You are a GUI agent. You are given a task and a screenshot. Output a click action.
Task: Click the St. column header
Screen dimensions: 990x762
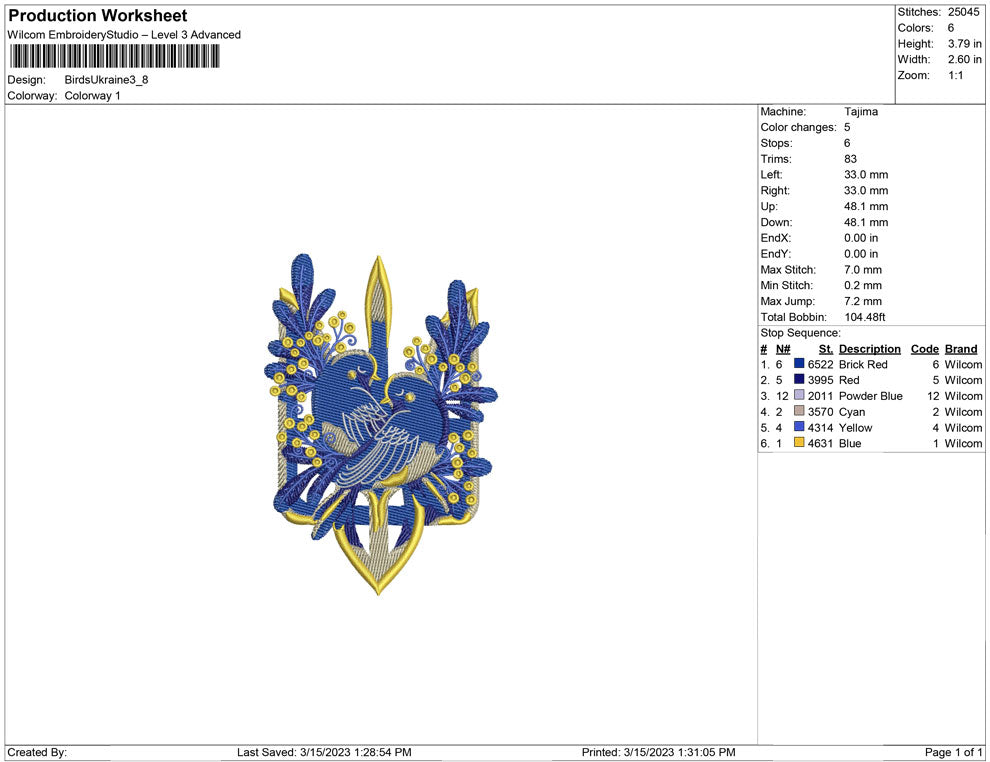coord(825,349)
